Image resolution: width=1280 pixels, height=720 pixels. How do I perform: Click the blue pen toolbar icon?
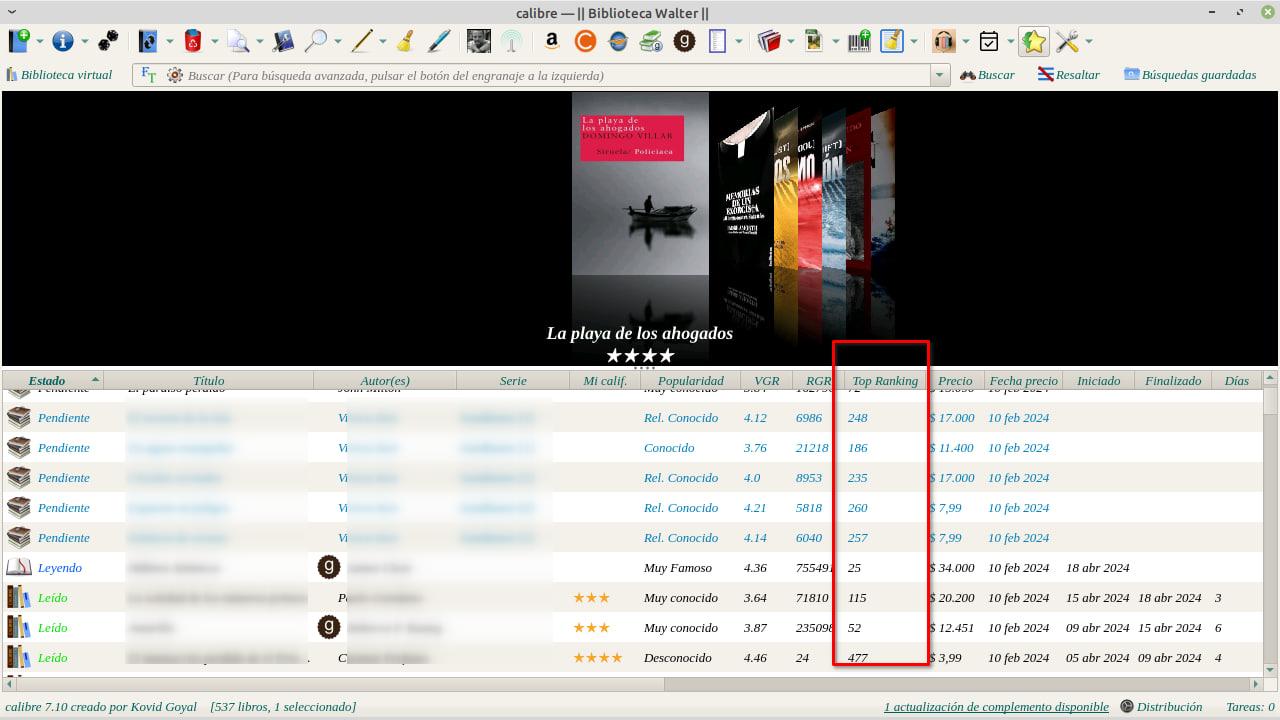point(438,41)
